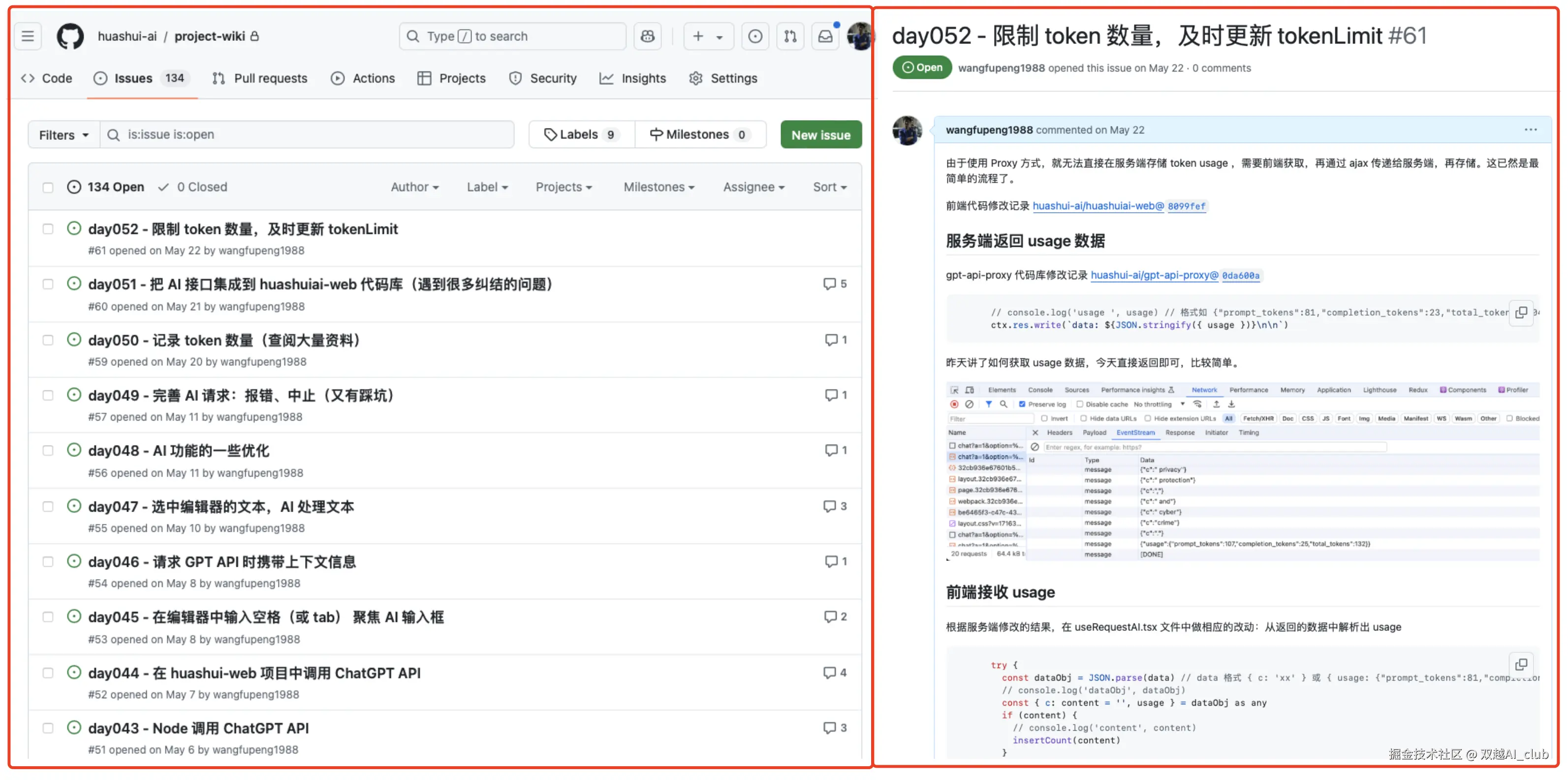Open the hamburger navigation menu
This screenshot has height=780, width=1568.
[x=28, y=36]
